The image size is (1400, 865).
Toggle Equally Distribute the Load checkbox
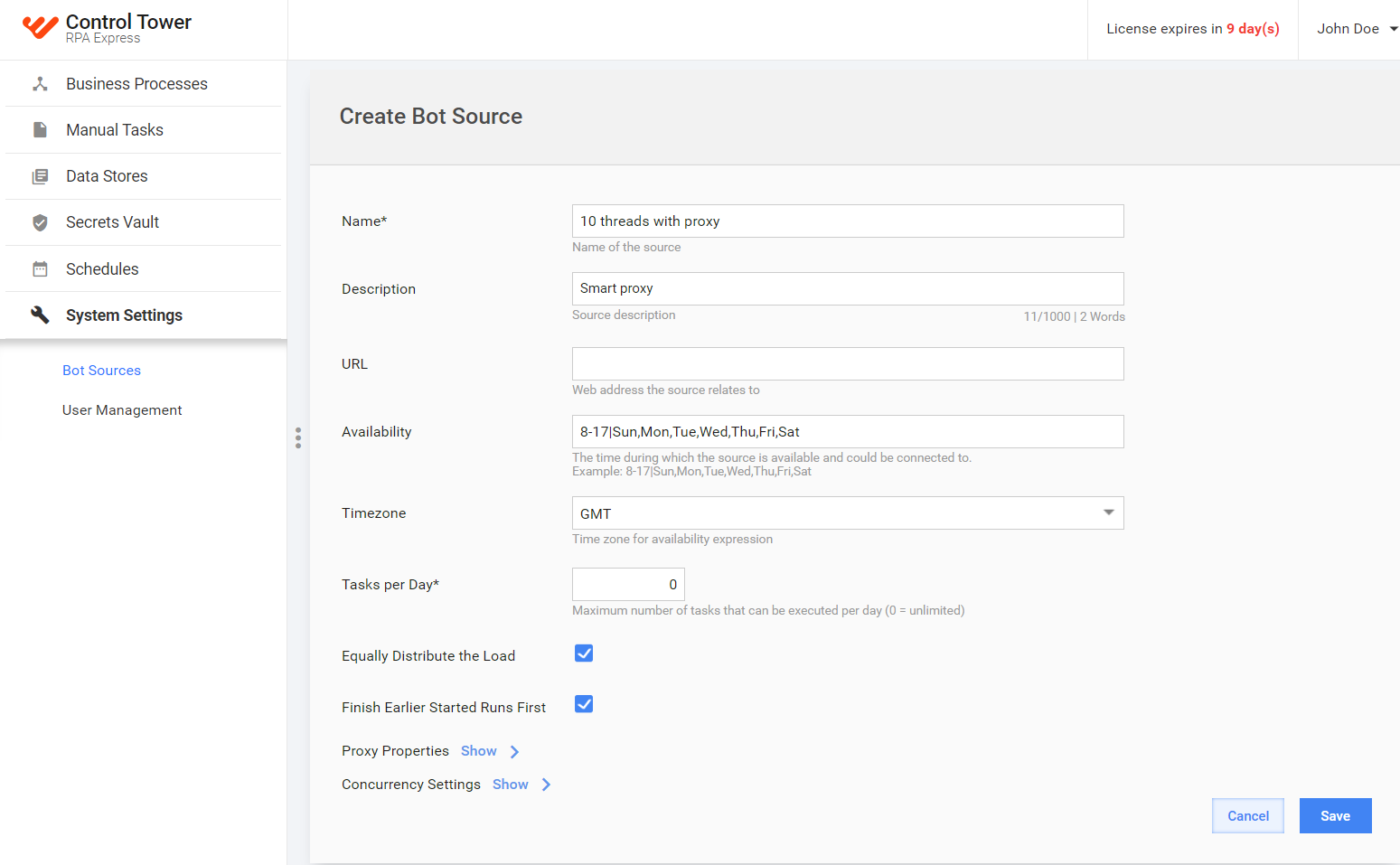tap(584, 653)
